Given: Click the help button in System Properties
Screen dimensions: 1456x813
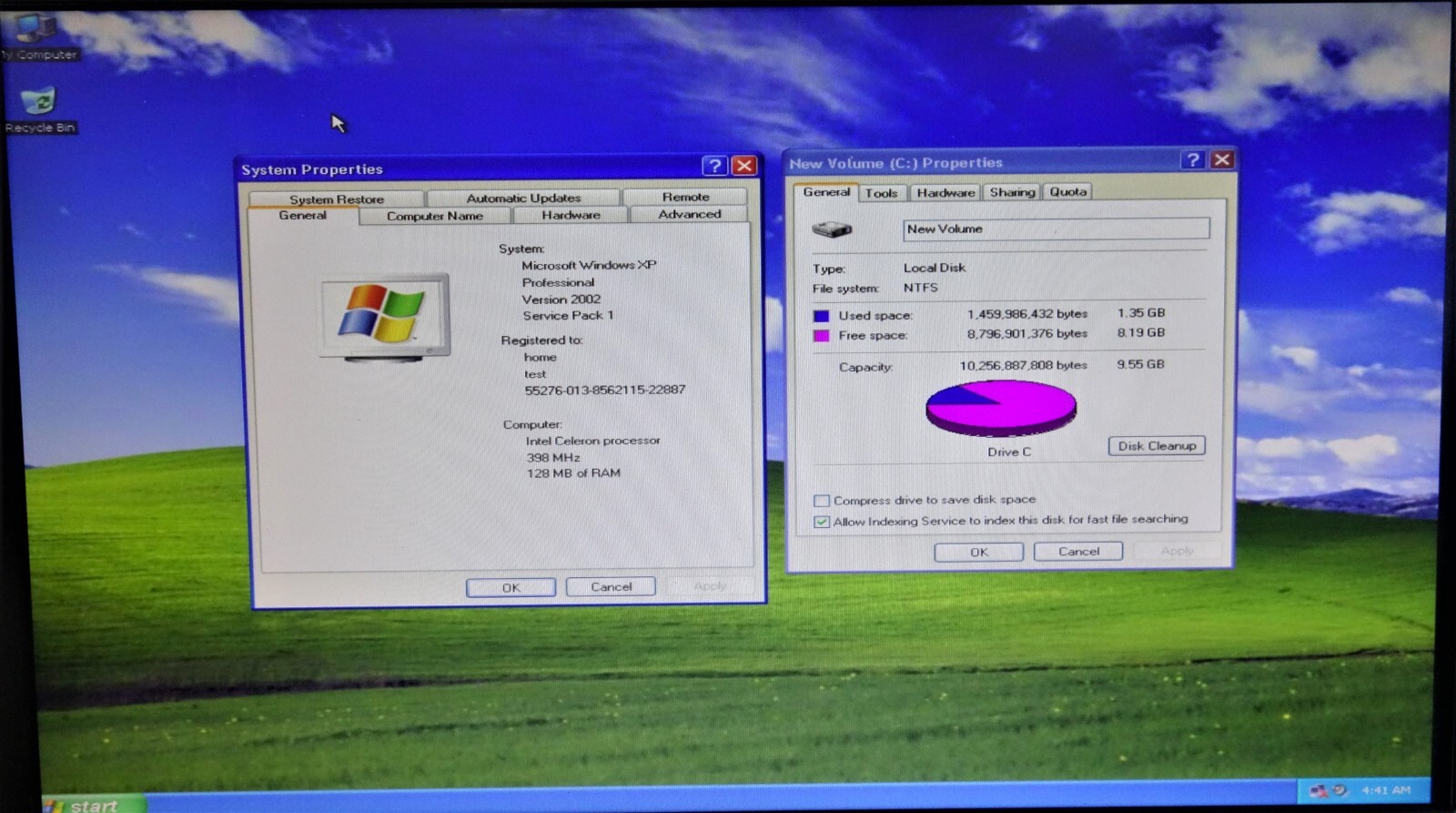Looking at the screenshot, I should (714, 166).
